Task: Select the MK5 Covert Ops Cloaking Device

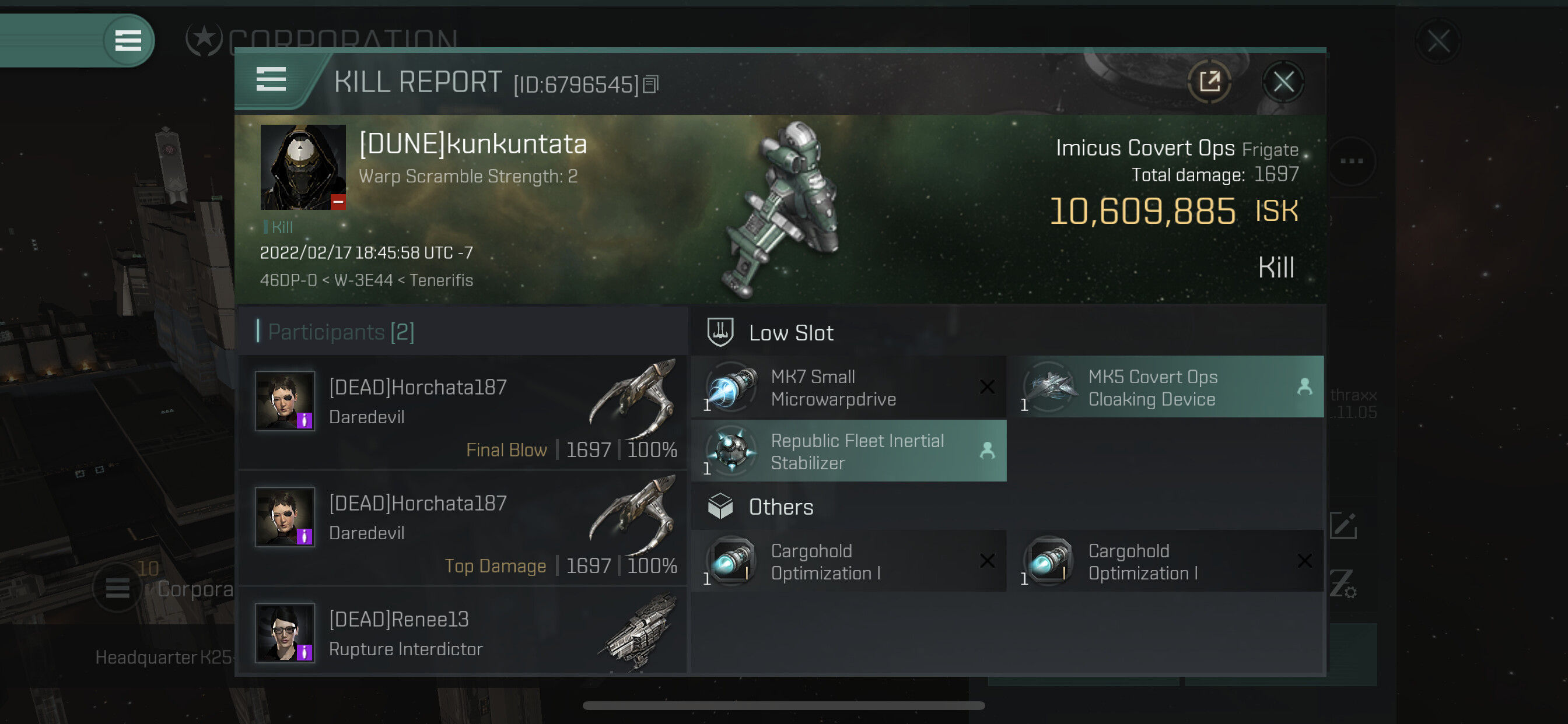Action: pyautogui.click(x=1165, y=388)
